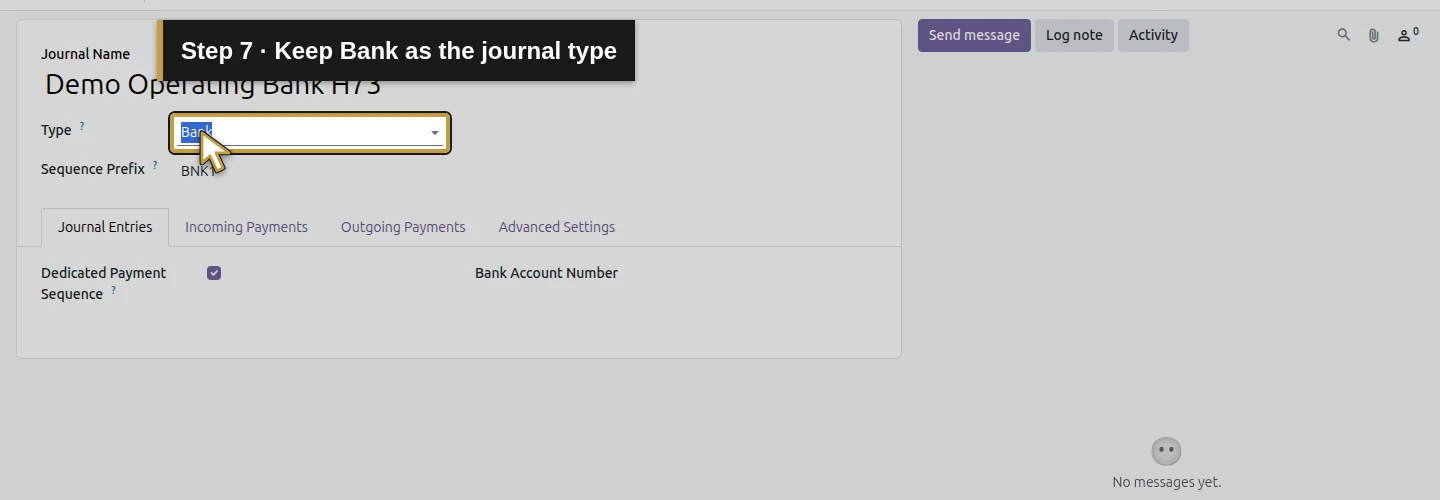Click the Dedicated Payment Sequence label
Image resolution: width=1440 pixels, height=500 pixels.
click(x=104, y=283)
